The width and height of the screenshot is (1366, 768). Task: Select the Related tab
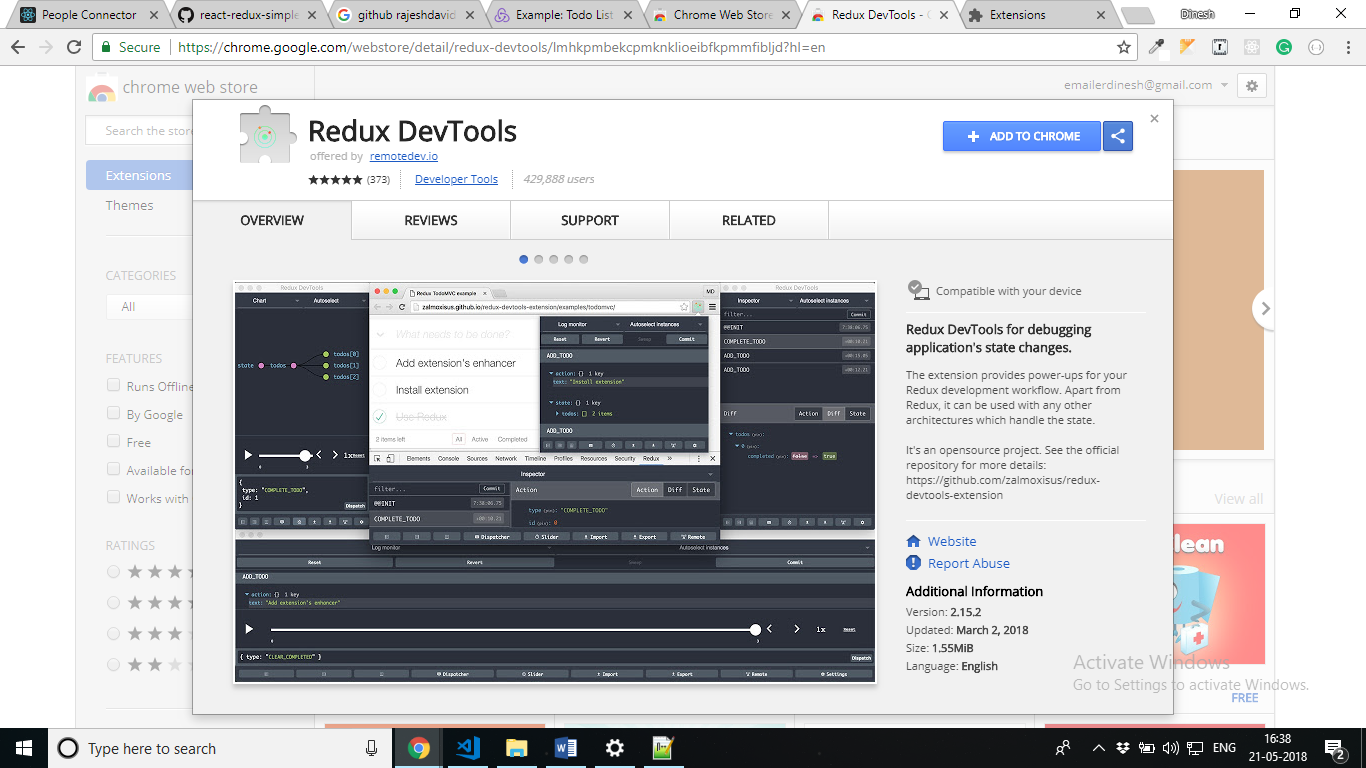coord(748,220)
